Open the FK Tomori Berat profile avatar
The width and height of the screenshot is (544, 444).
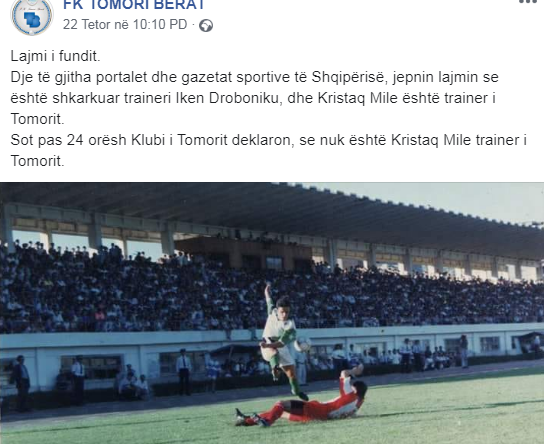32,16
